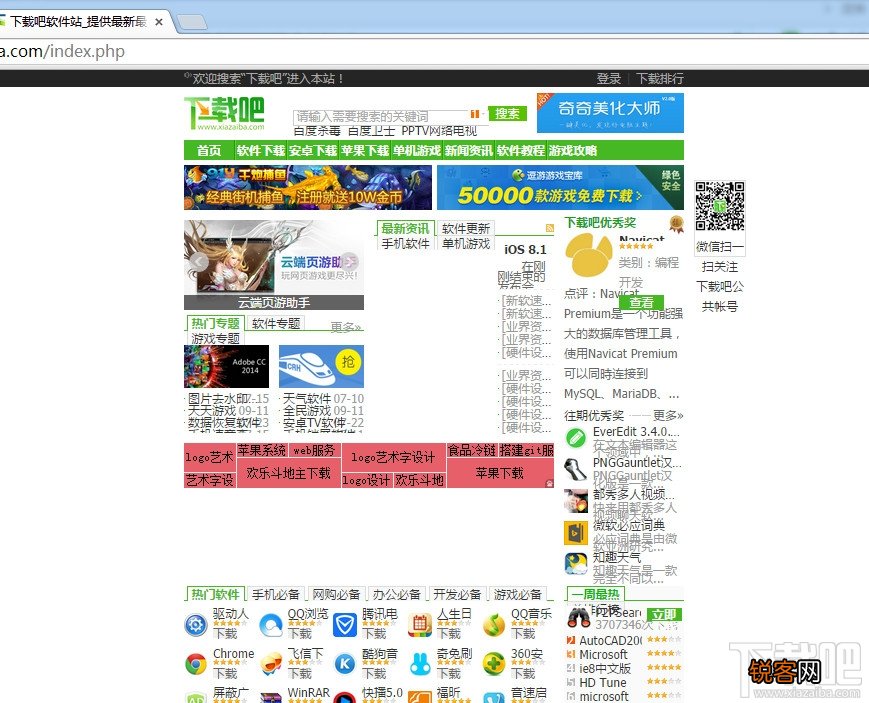
Task: Switch to the 最新资讯 tab
Action: (x=405, y=228)
